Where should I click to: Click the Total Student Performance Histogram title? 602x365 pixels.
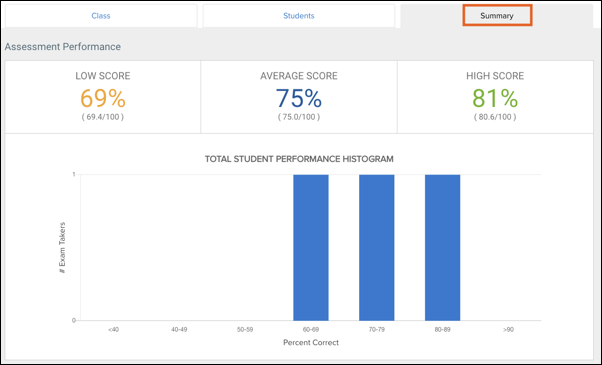[299, 159]
